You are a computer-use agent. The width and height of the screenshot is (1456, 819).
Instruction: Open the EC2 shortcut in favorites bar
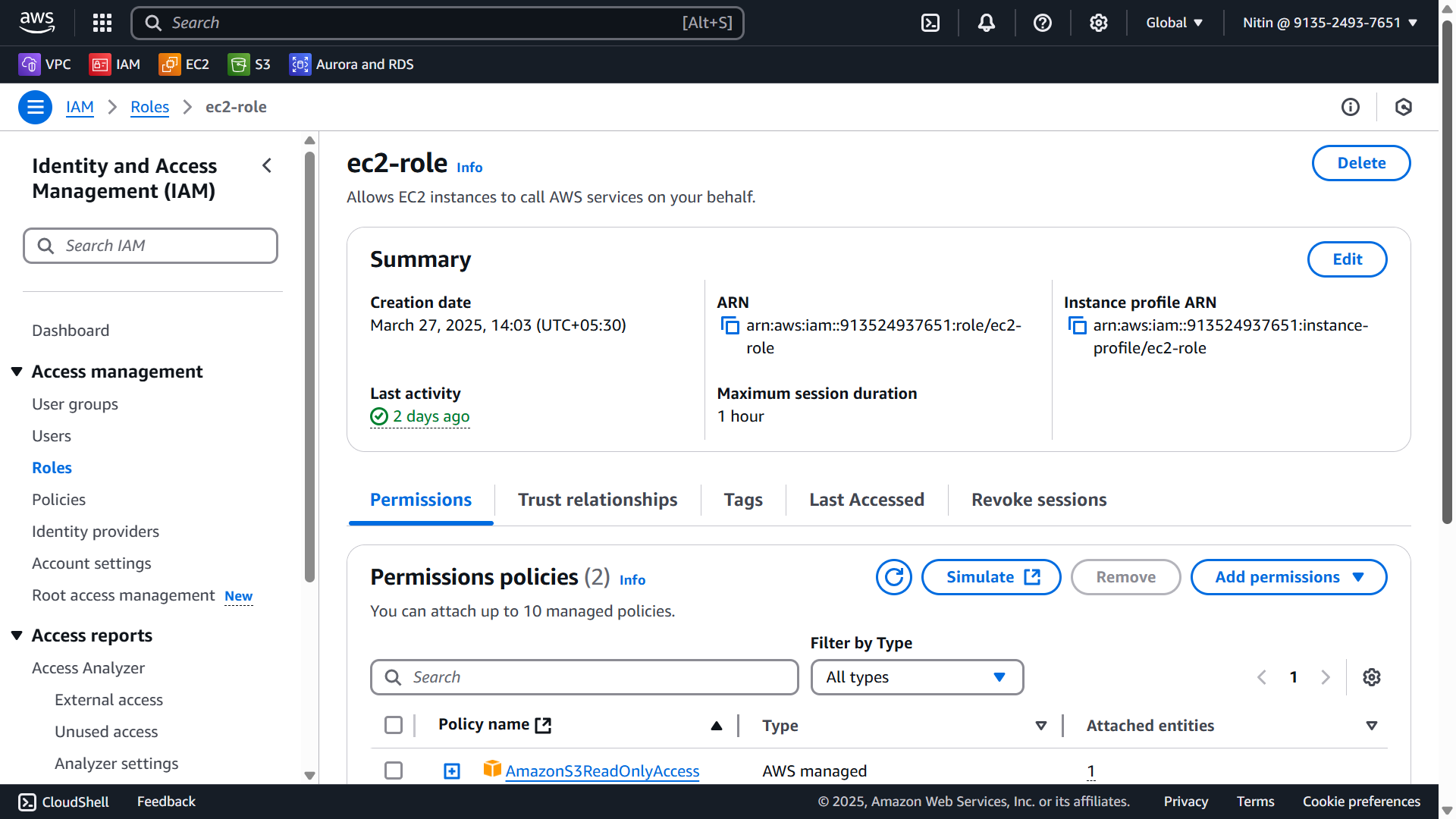click(184, 64)
